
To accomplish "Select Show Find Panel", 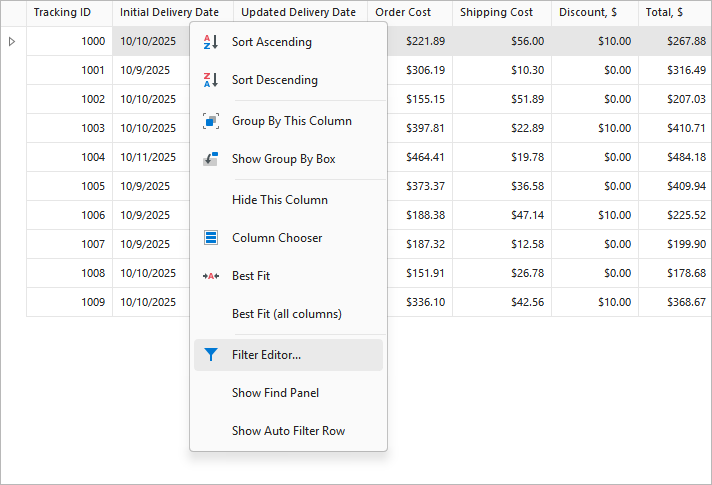I will pos(288,393).
